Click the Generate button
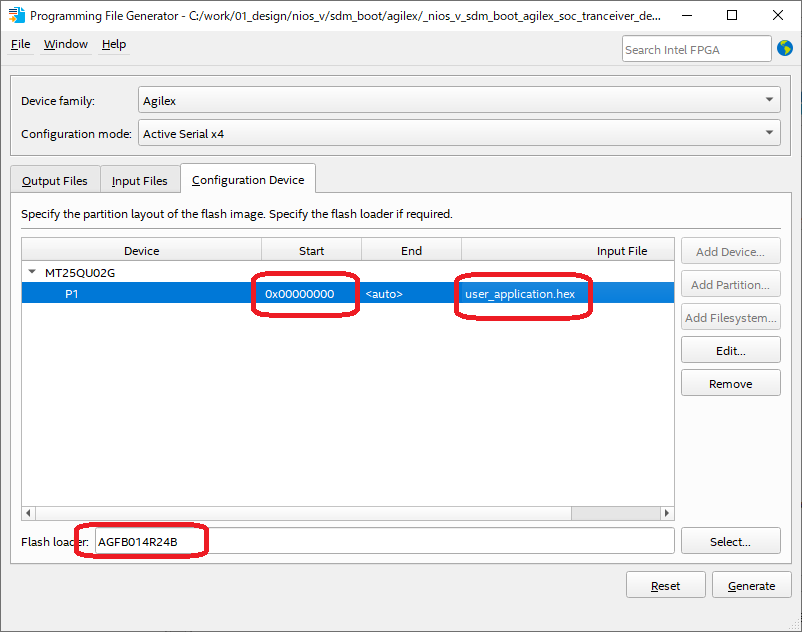The height and width of the screenshot is (632, 802). coord(751,585)
